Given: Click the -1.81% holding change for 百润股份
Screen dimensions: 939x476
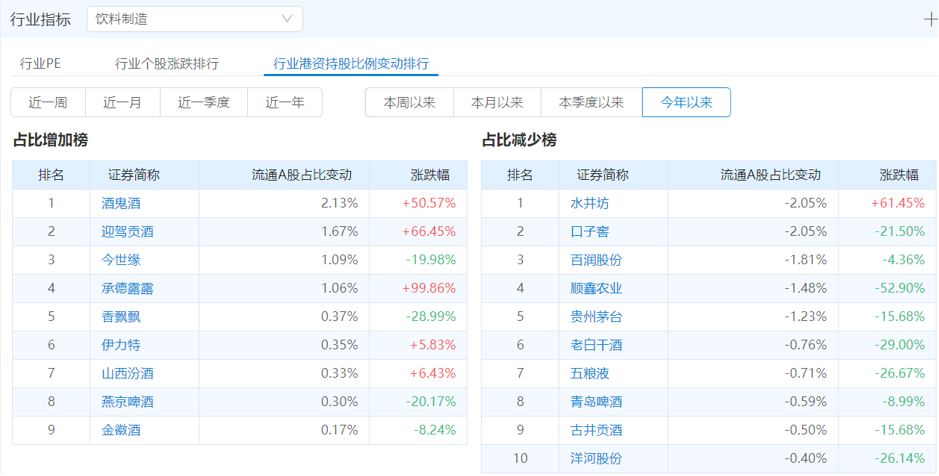Looking at the screenshot, I should click(806, 260).
